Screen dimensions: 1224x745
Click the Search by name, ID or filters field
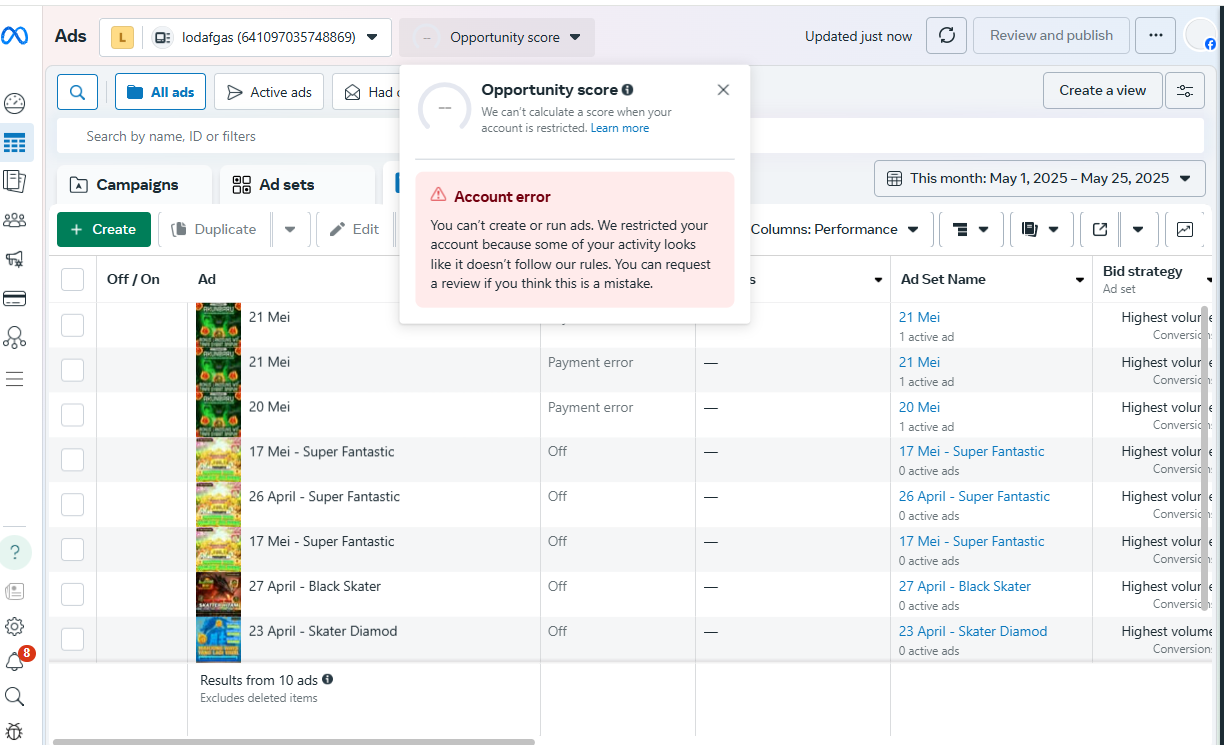click(x=230, y=136)
